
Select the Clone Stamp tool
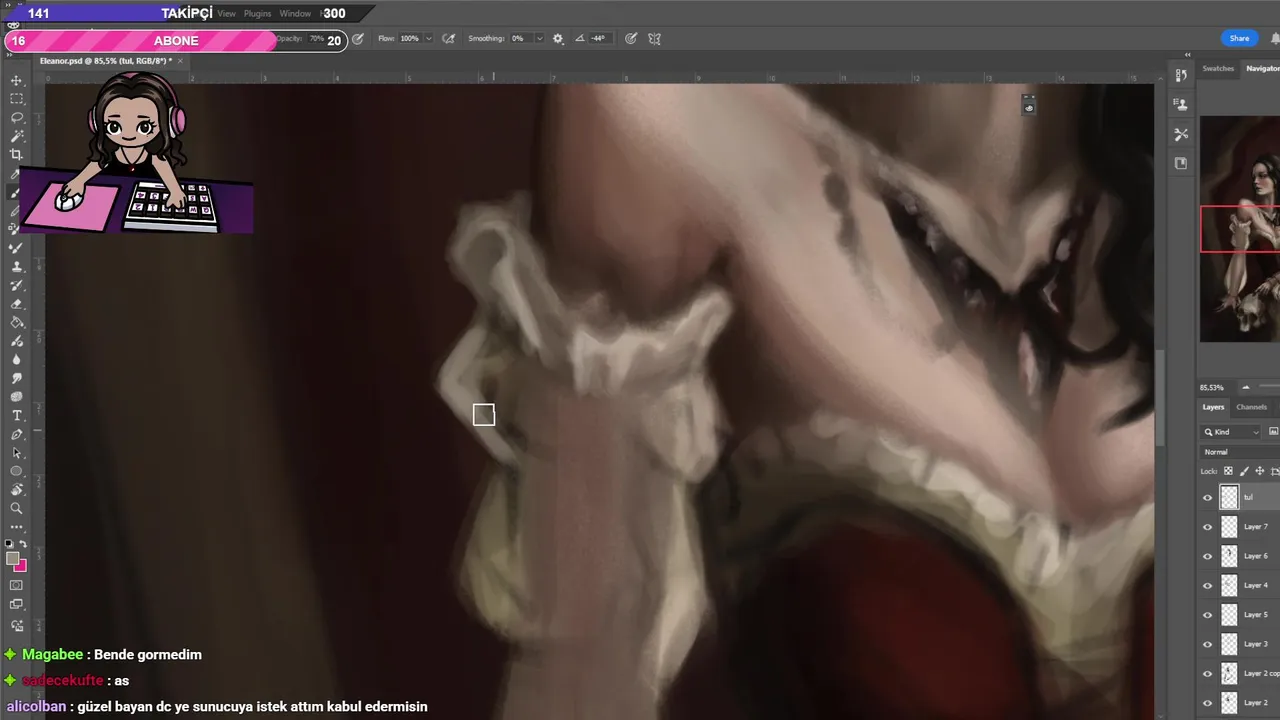pos(16,266)
